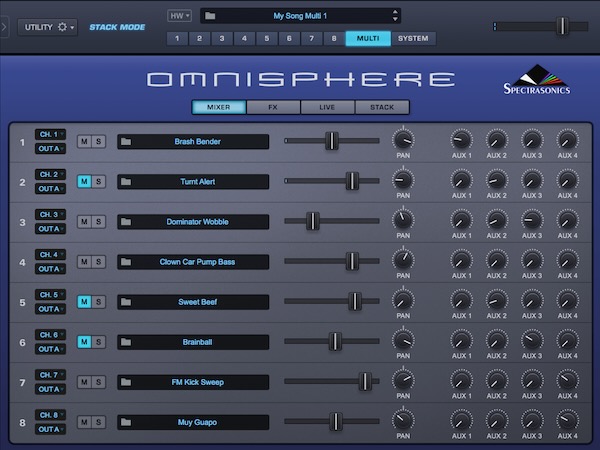
Task: Open folder icon beside FM Kick Sweep
Action: pyautogui.click(x=126, y=382)
